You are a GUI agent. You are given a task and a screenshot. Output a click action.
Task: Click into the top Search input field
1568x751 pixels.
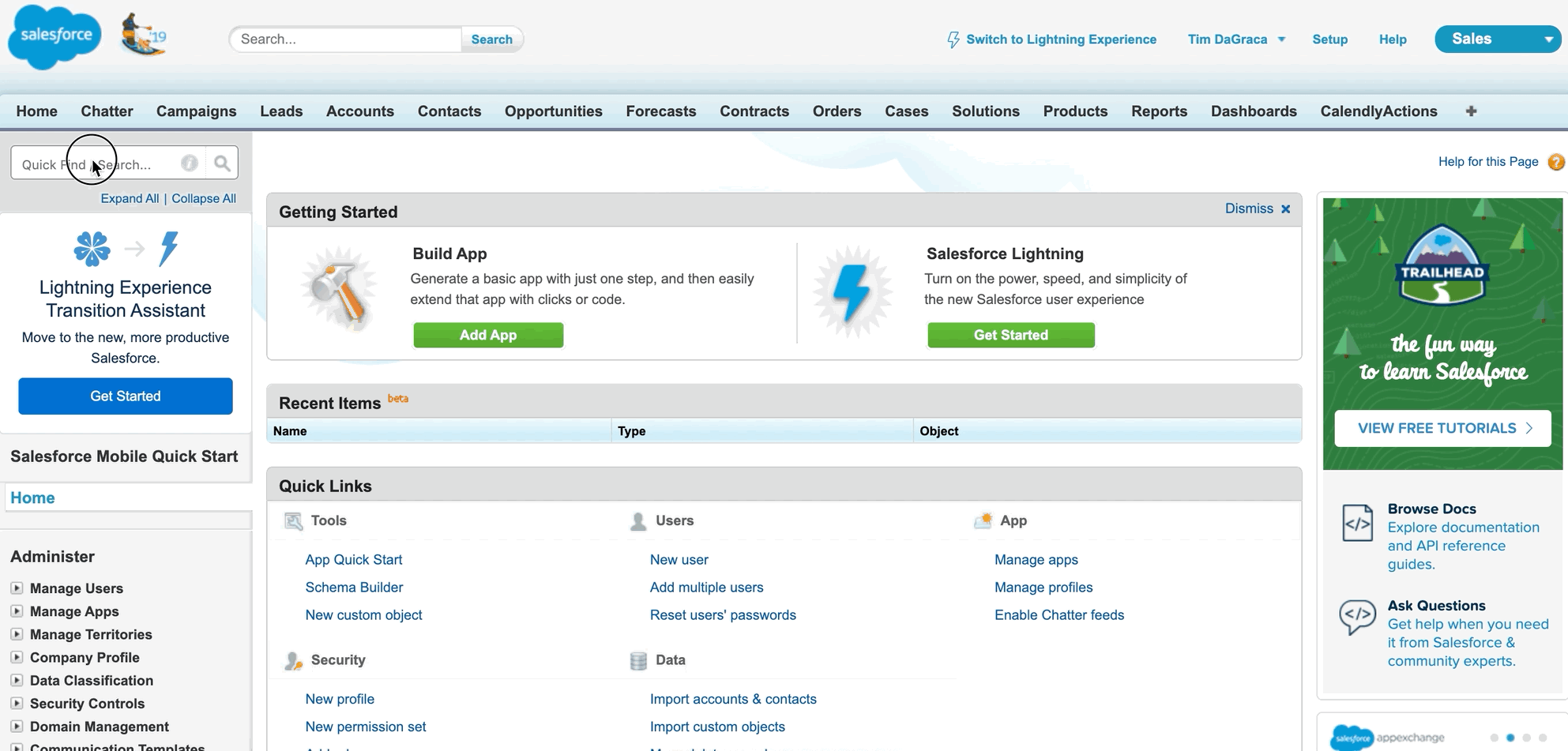tap(345, 39)
